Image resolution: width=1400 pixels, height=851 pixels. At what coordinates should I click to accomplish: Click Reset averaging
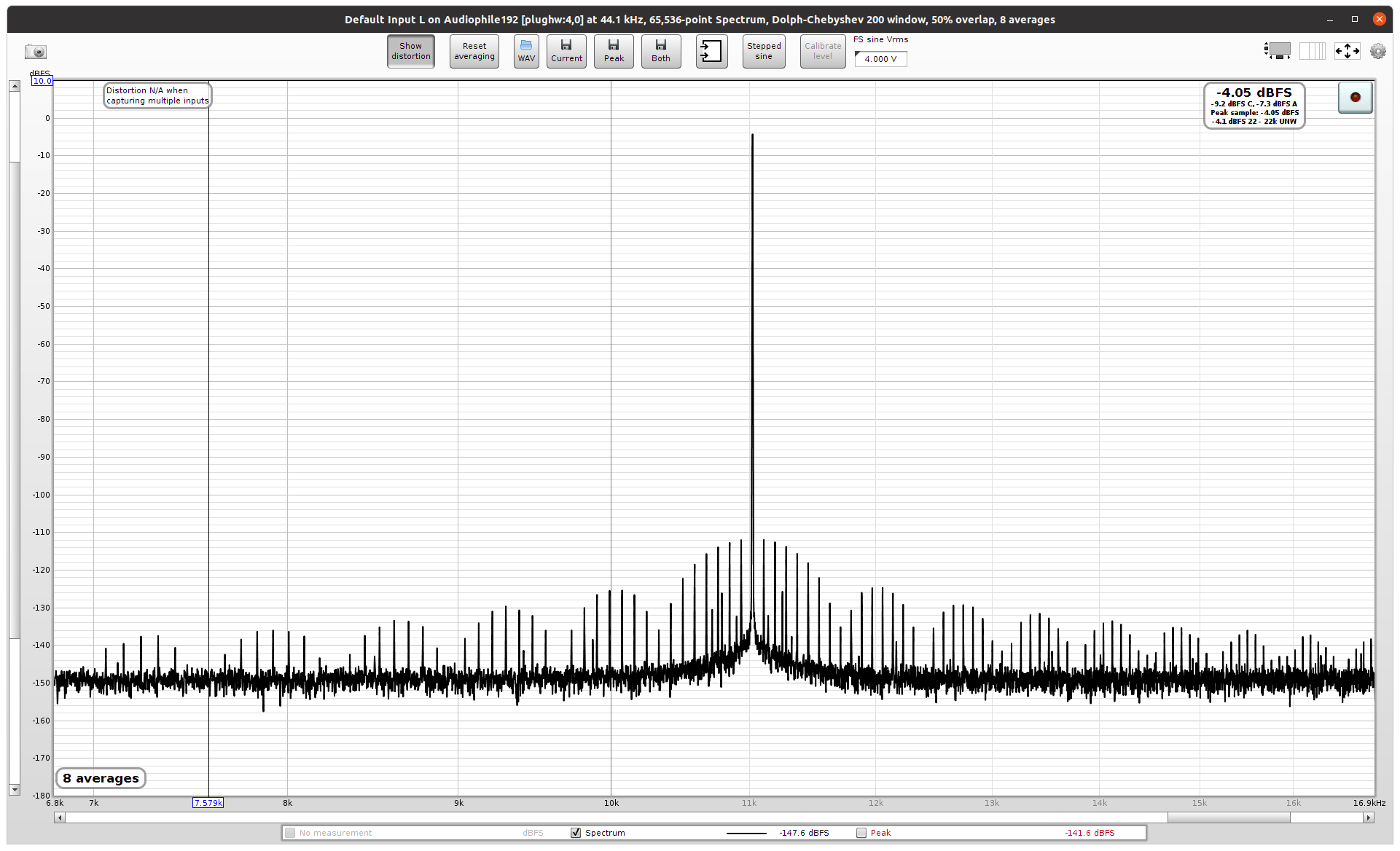click(474, 51)
